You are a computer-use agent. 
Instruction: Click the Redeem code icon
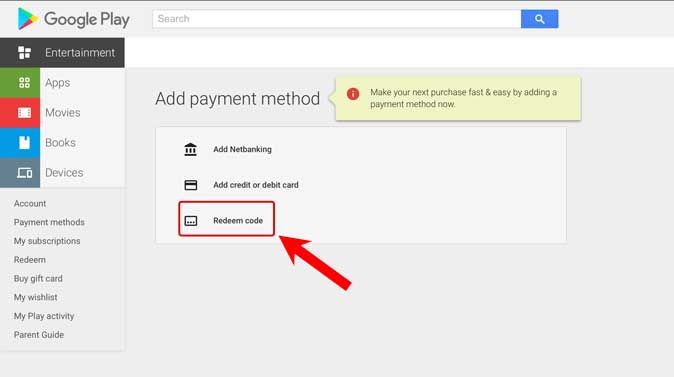pyautogui.click(x=190, y=221)
